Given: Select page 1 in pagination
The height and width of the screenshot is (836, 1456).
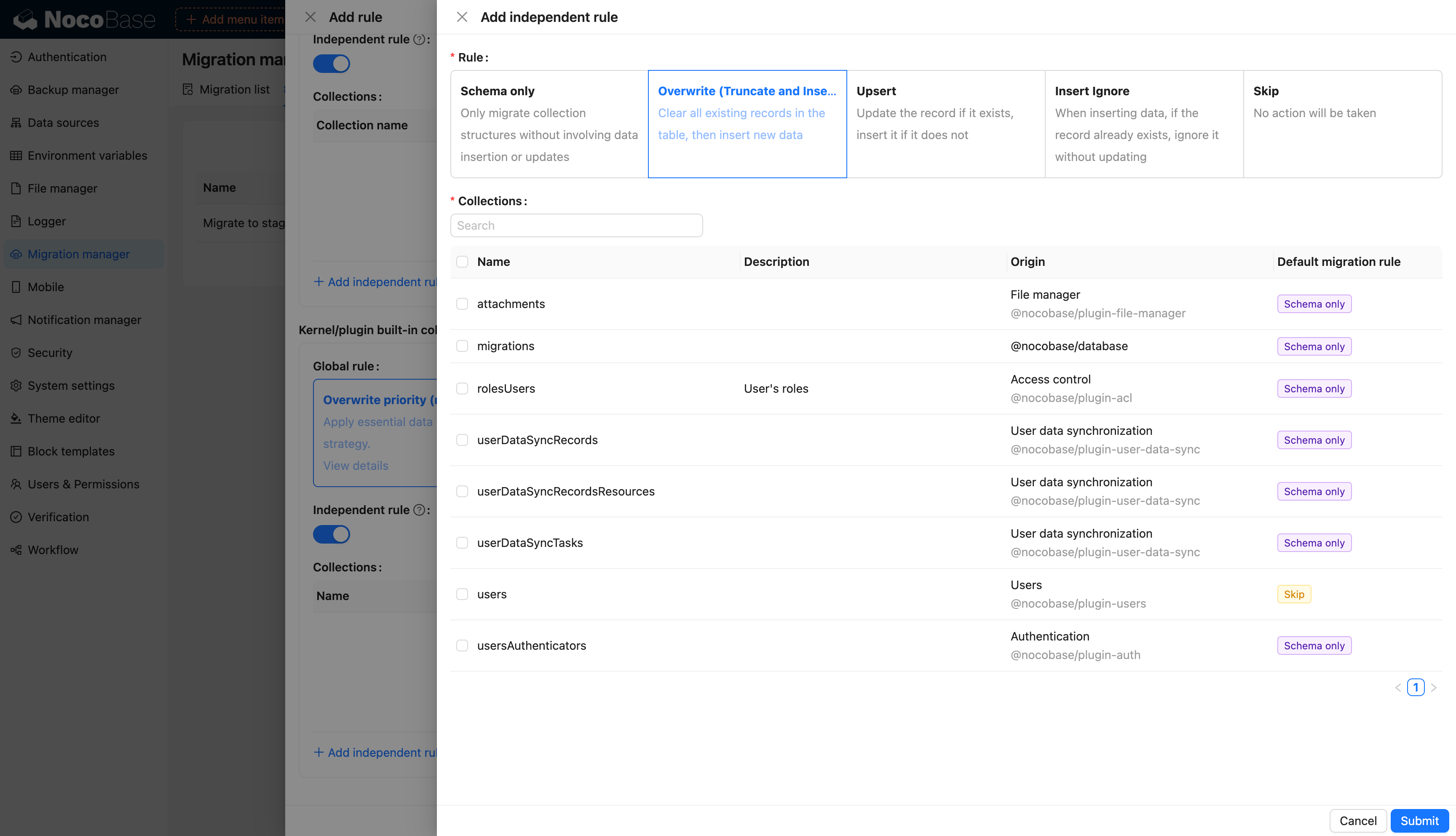Looking at the screenshot, I should click(x=1415, y=687).
